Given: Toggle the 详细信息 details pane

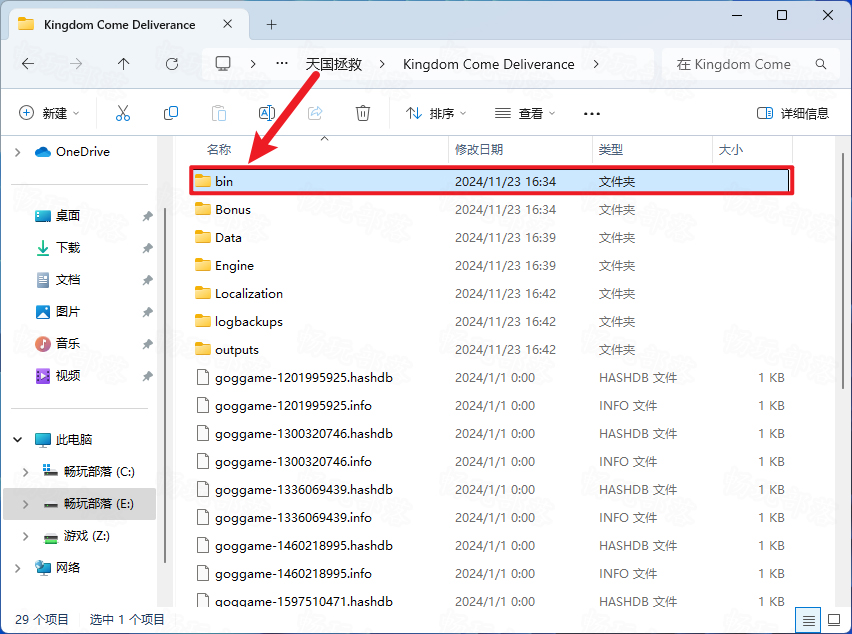Looking at the screenshot, I should click(793, 113).
